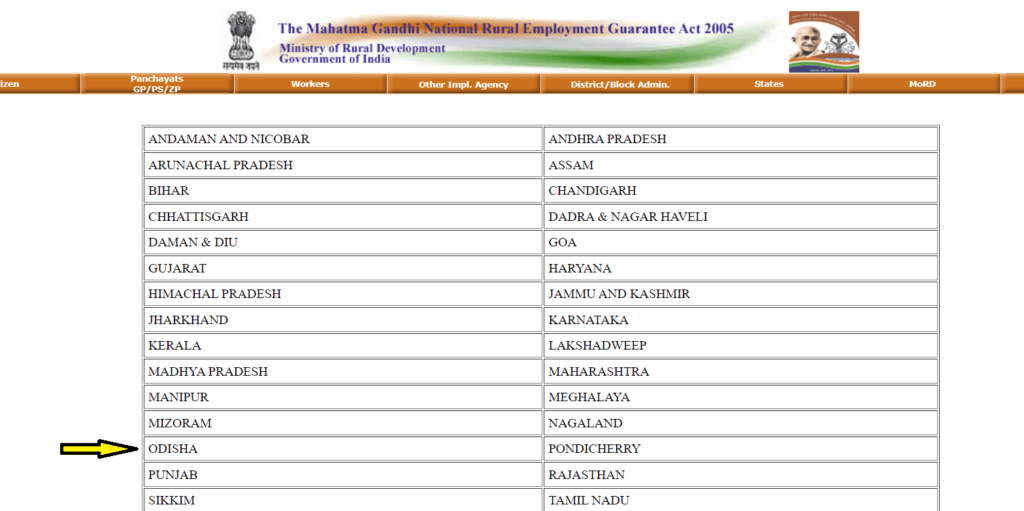Screen dimensions: 1024x511
Task: Open JAMMU AND KASHMIR state page
Action: click(619, 294)
